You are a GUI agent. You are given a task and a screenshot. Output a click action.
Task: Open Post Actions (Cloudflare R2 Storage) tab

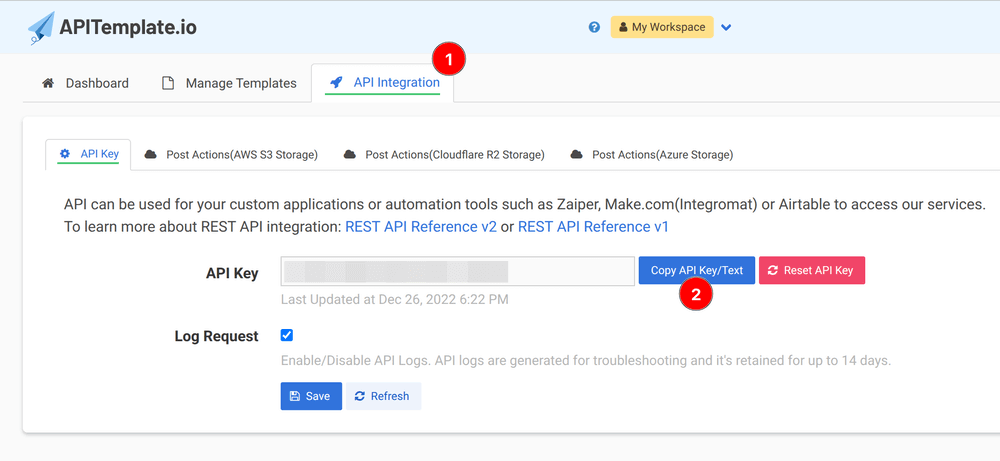click(444, 155)
